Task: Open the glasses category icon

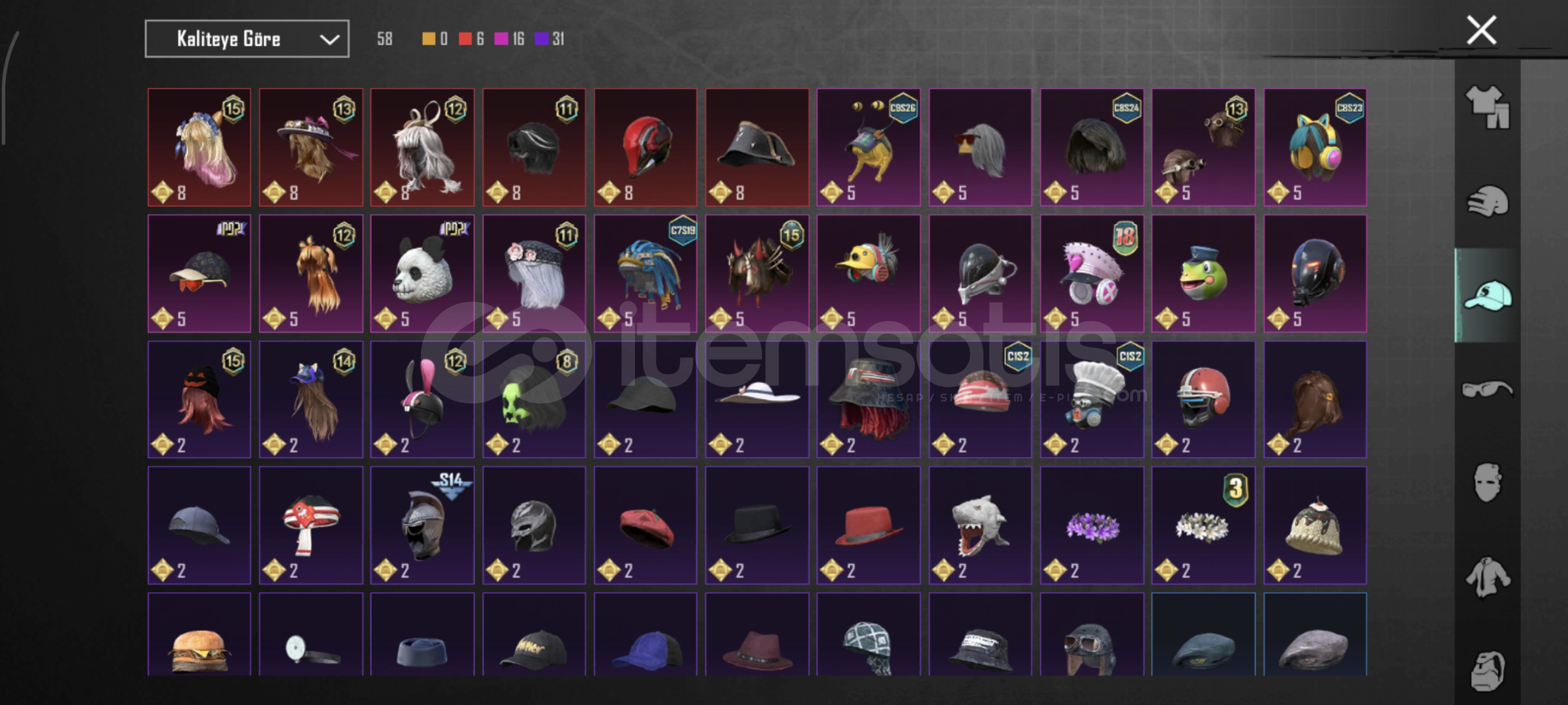Action: pos(1488,389)
